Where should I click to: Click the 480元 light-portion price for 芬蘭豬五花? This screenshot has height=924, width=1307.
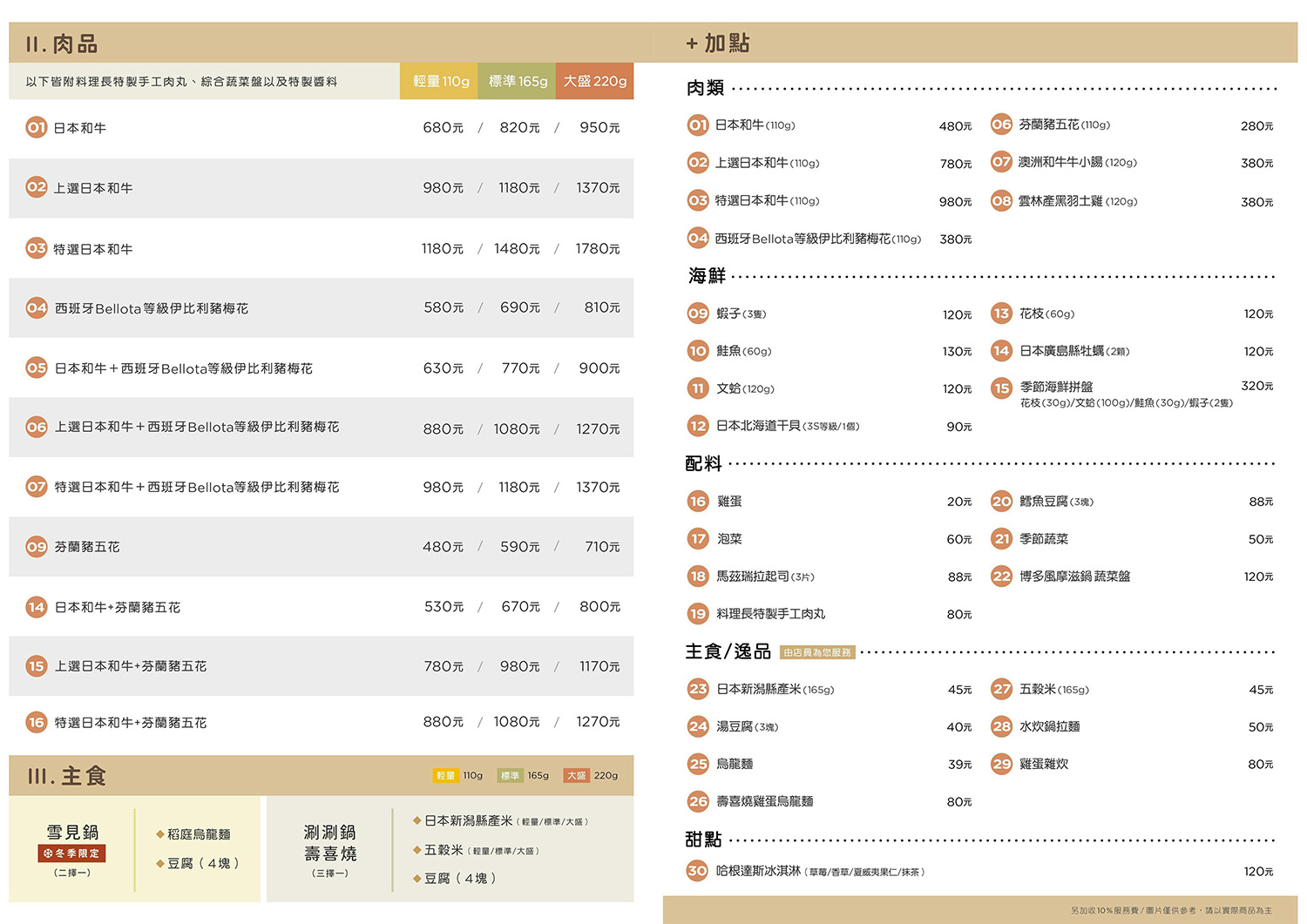[x=443, y=547]
